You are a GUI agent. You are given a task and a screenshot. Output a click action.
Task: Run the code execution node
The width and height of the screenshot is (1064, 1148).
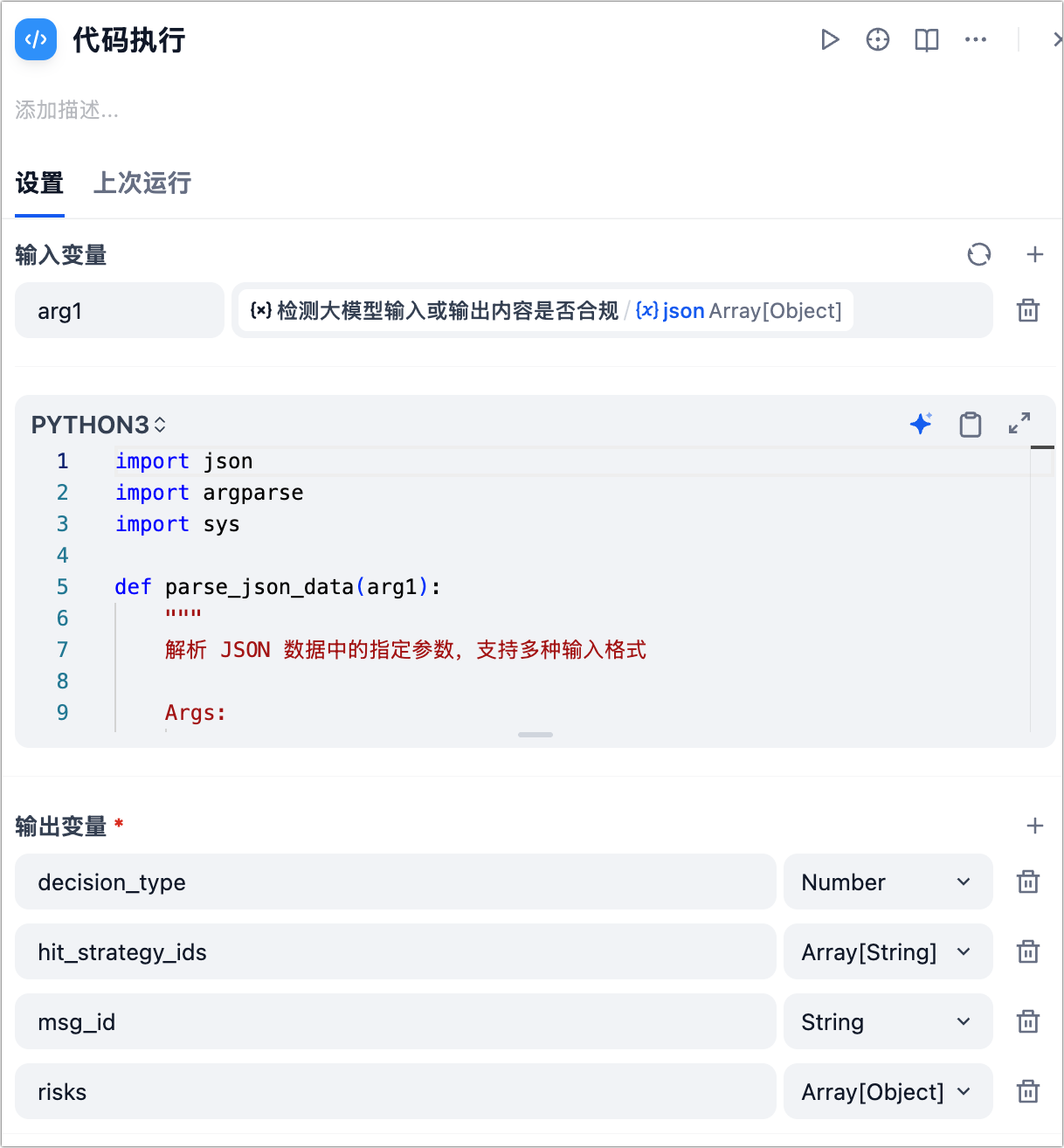pyautogui.click(x=830, y=40)
